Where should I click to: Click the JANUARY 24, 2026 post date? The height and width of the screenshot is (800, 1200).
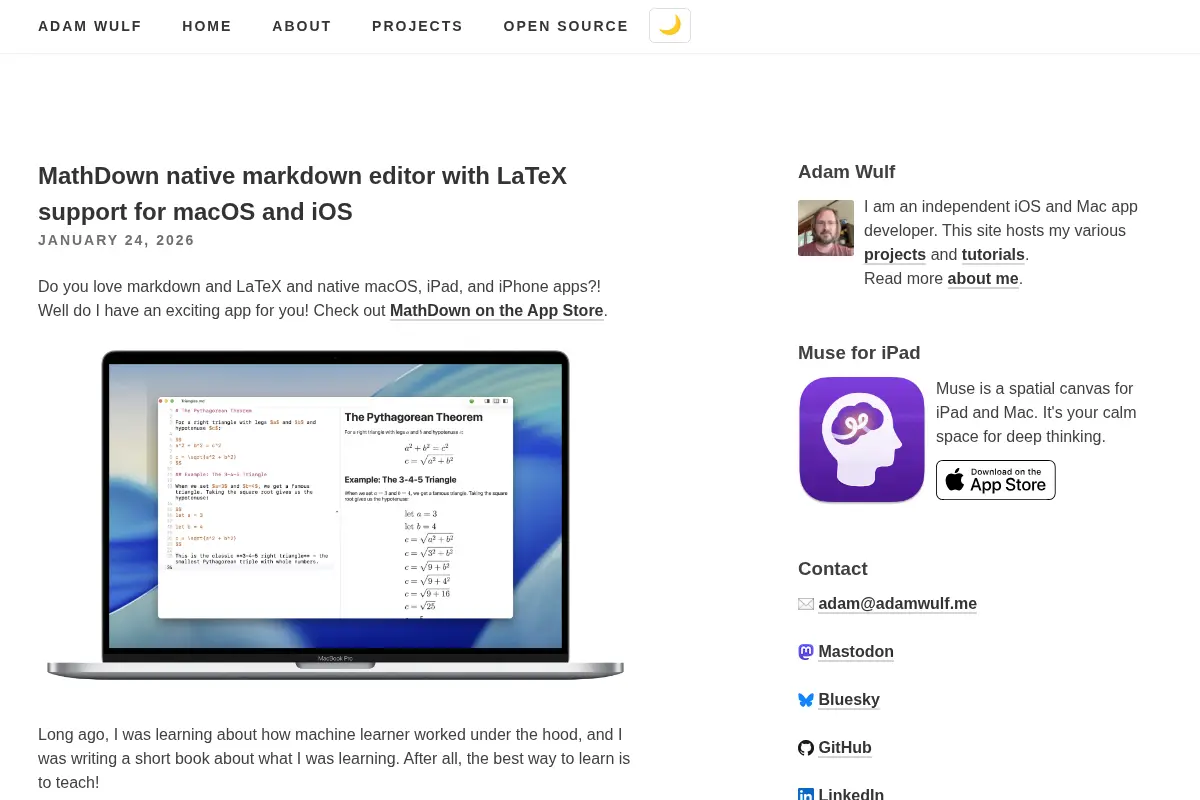(116, 240)
